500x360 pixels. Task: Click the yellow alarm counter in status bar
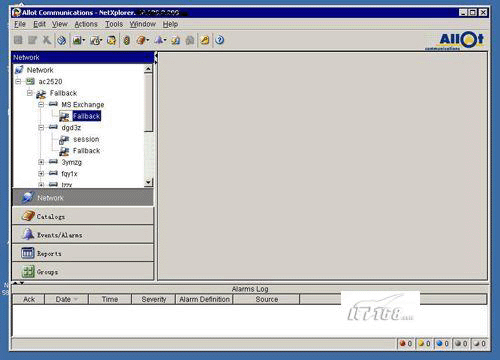424,344
